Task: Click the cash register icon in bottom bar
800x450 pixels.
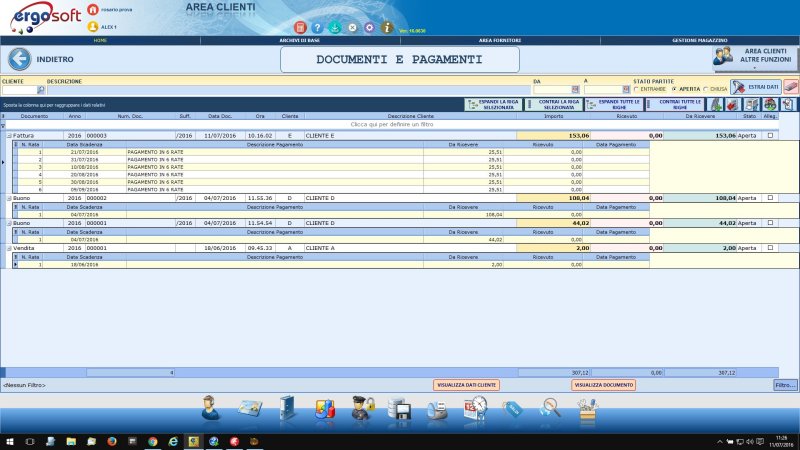Action: point(437,410)
